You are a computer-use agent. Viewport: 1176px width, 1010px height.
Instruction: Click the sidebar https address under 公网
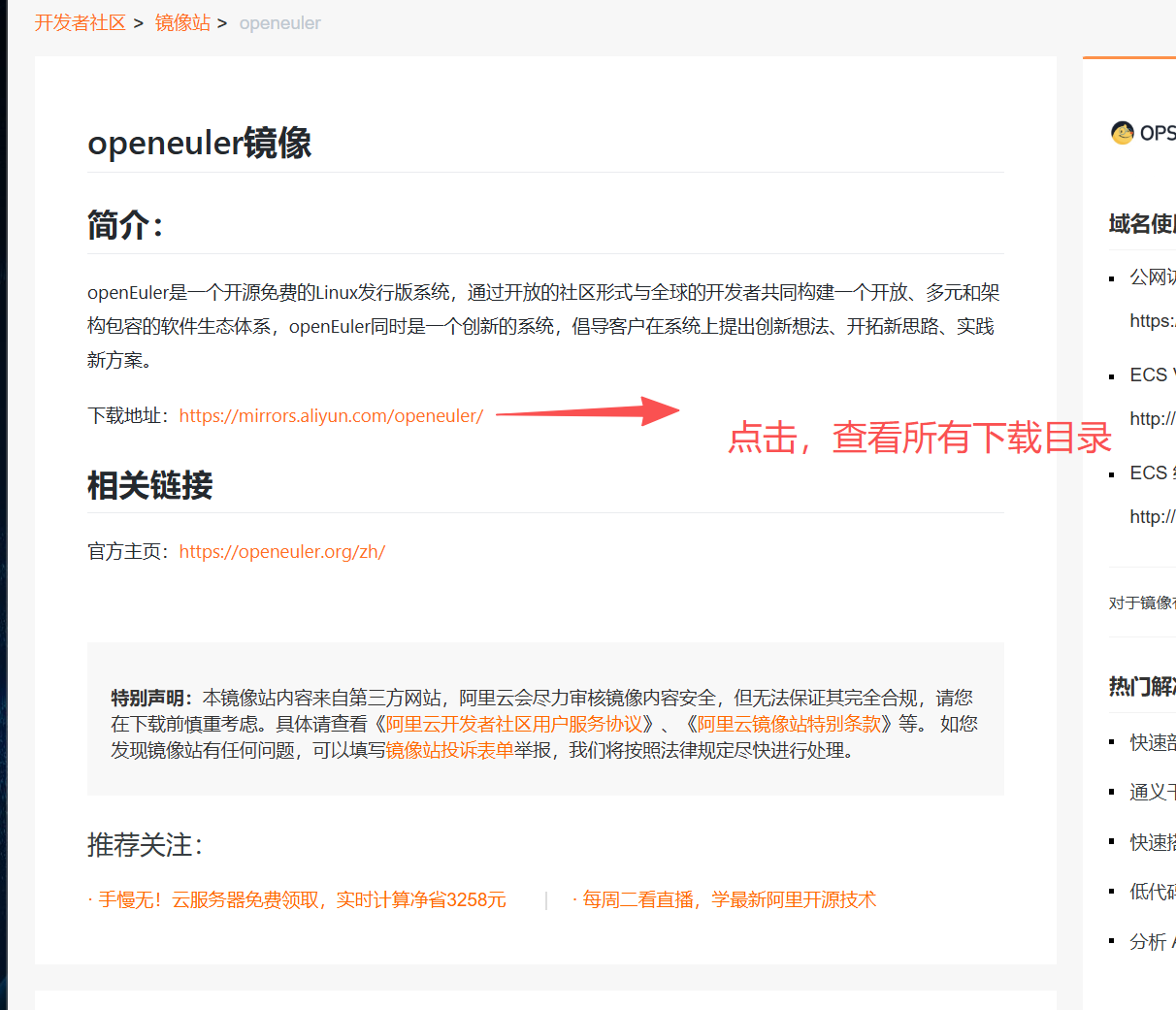[1153, 320]
